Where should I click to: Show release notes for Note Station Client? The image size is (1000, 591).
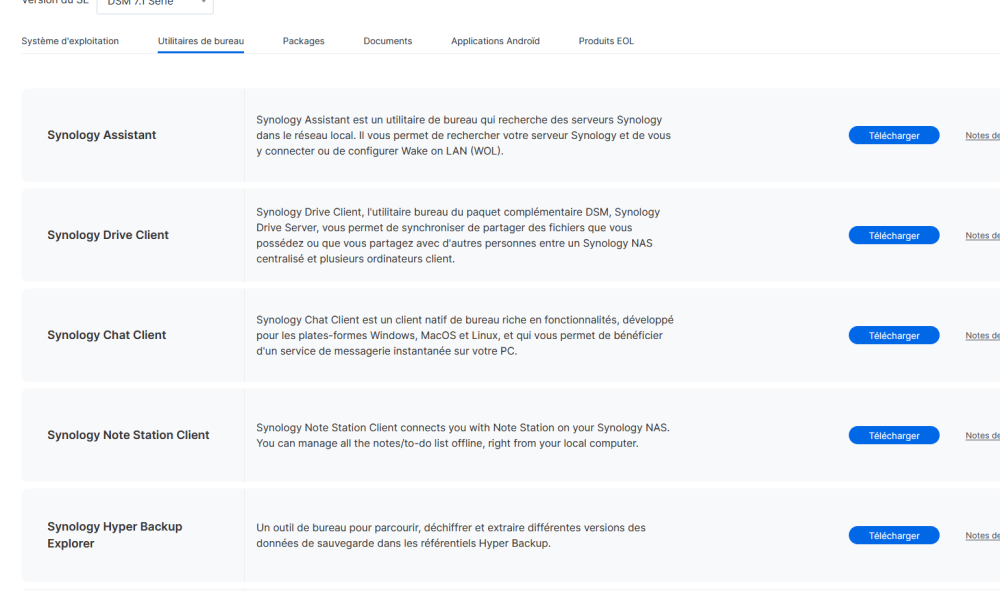[982, 436]
